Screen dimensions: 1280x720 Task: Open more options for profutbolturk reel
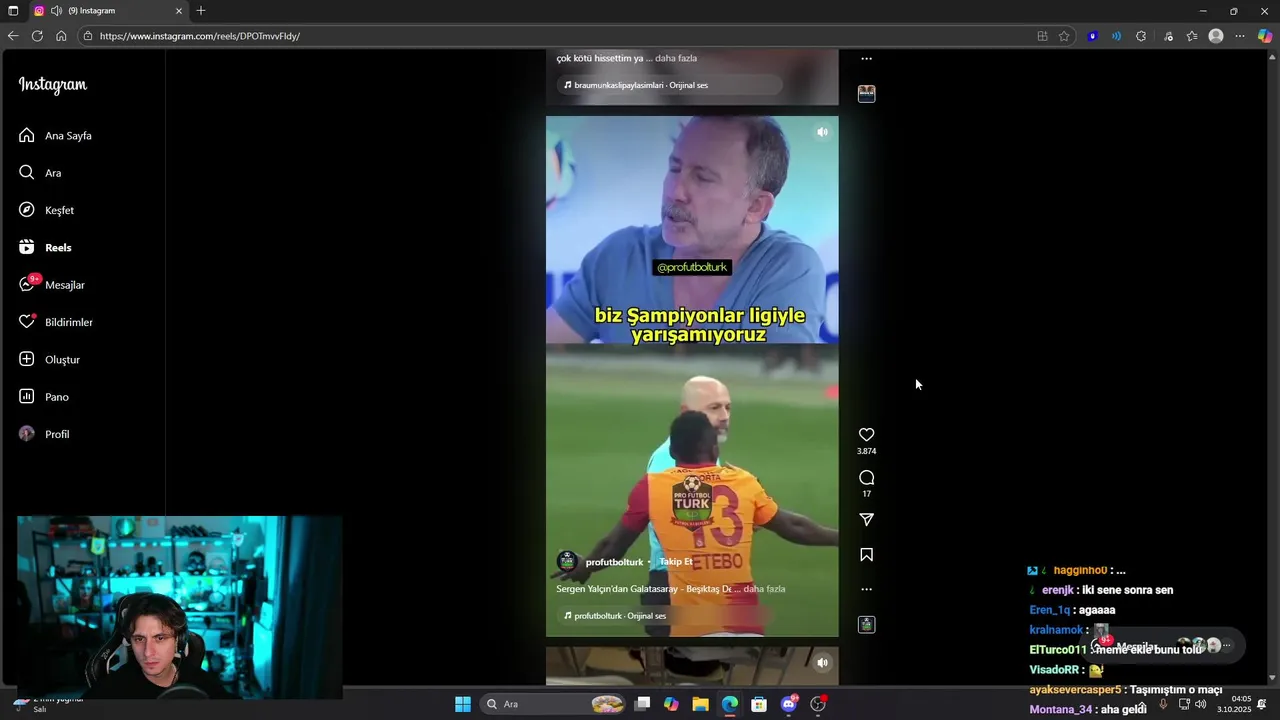tap(866, 589)
